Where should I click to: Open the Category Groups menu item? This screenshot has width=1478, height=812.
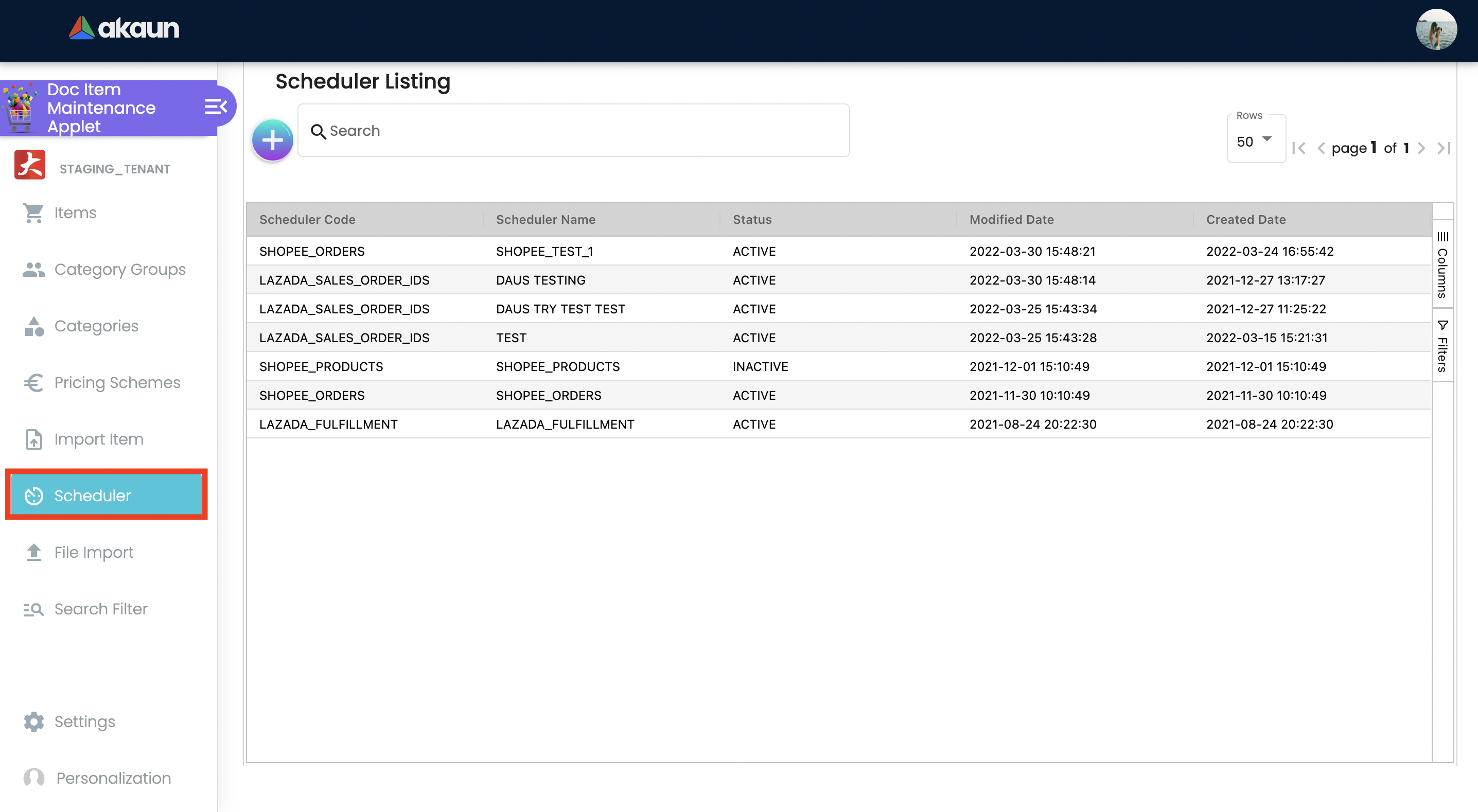point(119,269)
